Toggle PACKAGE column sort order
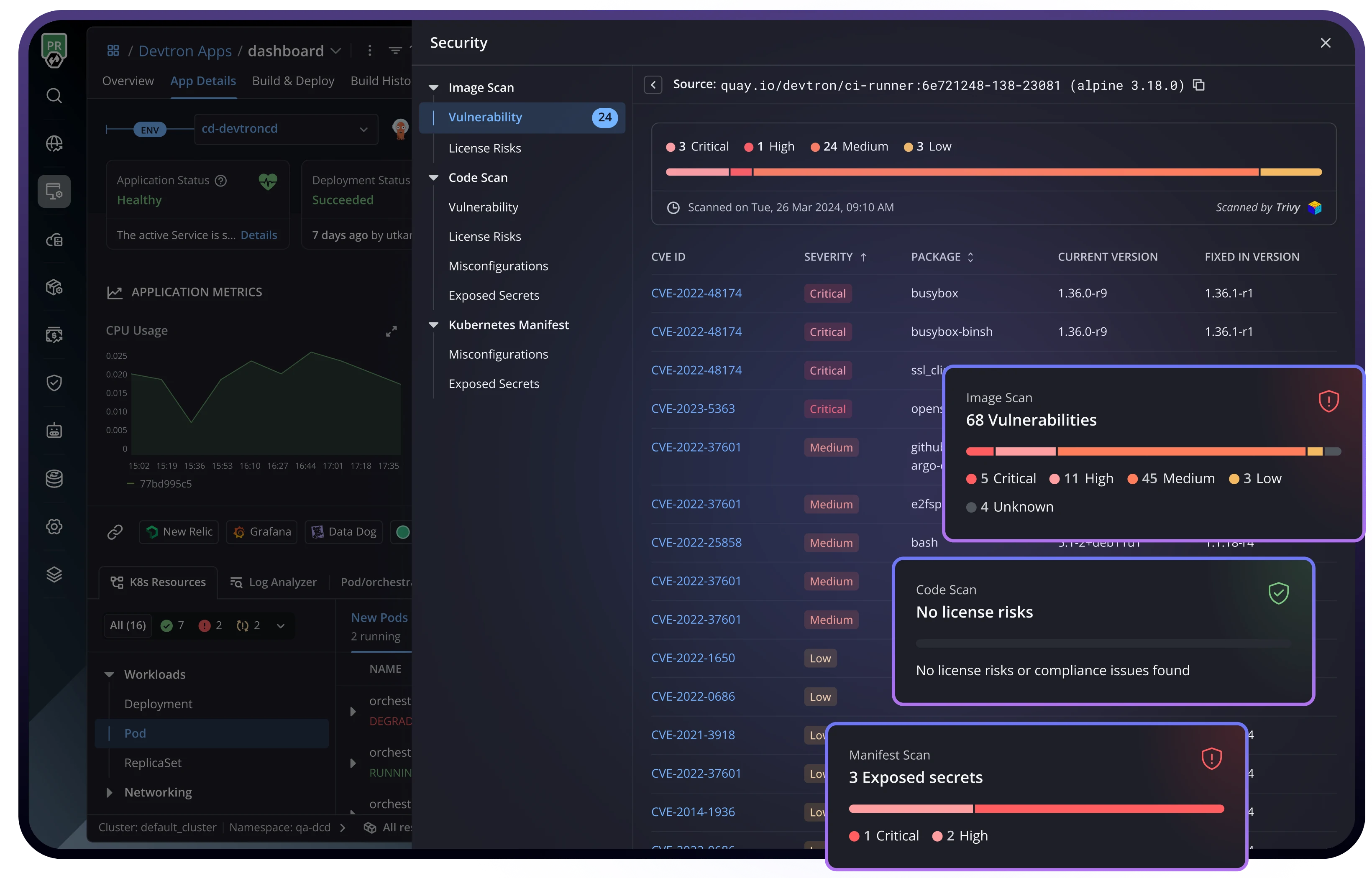Screen dimensions: 1372x878 (970, 257)
